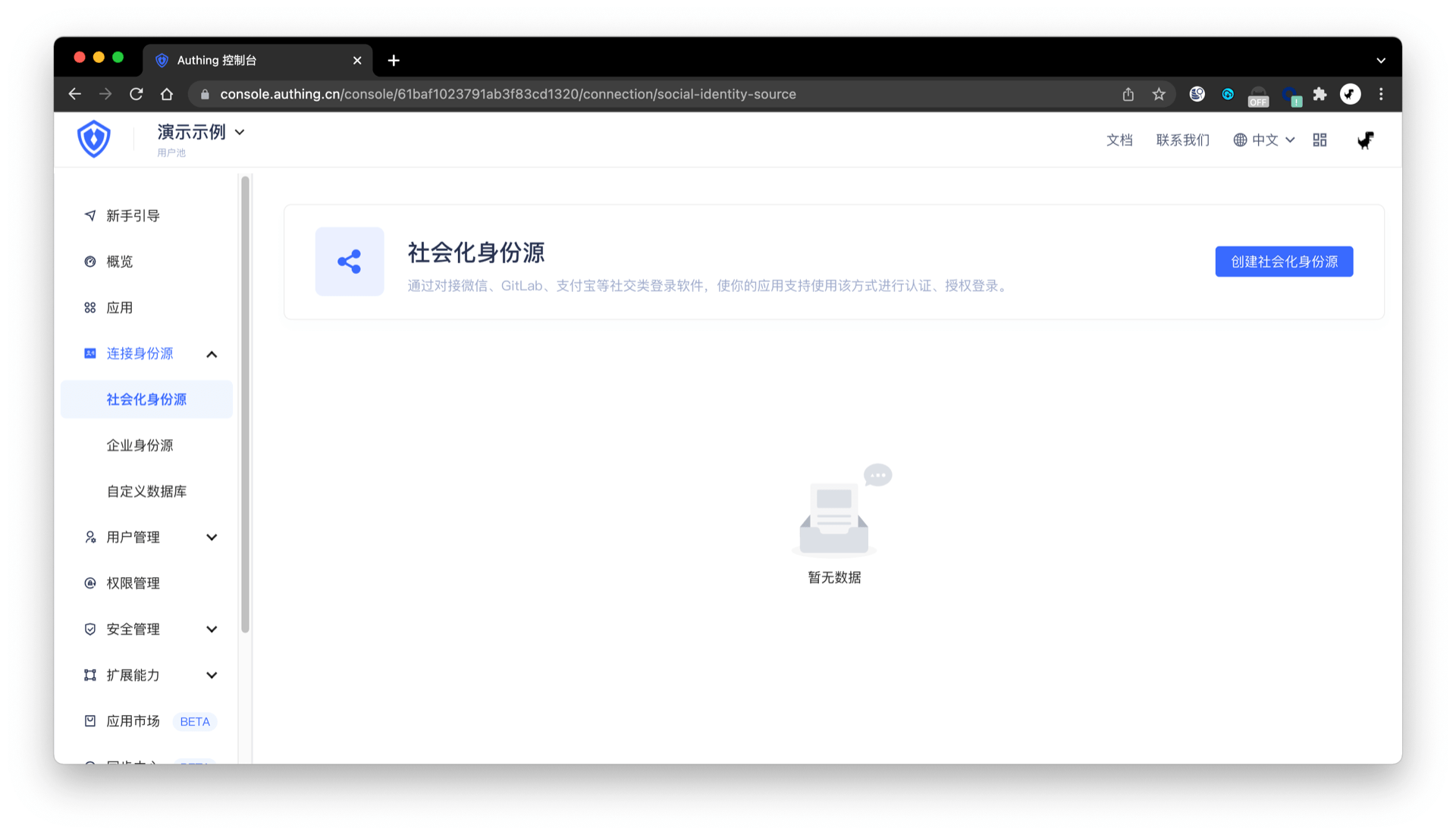Open the 演示示例 user pool dropdown
The width and height of the screenshot is (1456, 835).
(x=201, y=133)
